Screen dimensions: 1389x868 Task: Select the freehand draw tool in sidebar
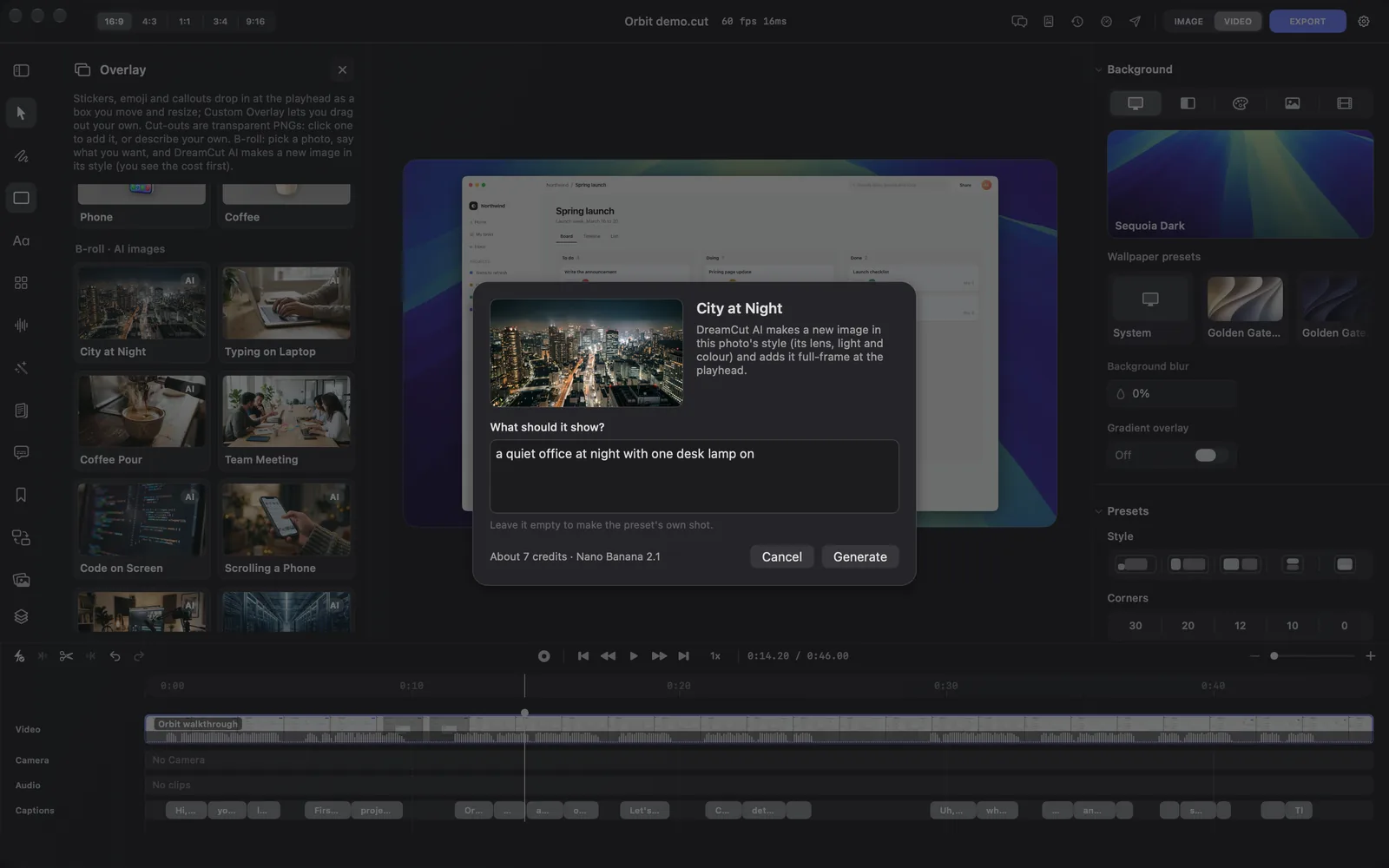pyautogui.click(x=21, y=156)
